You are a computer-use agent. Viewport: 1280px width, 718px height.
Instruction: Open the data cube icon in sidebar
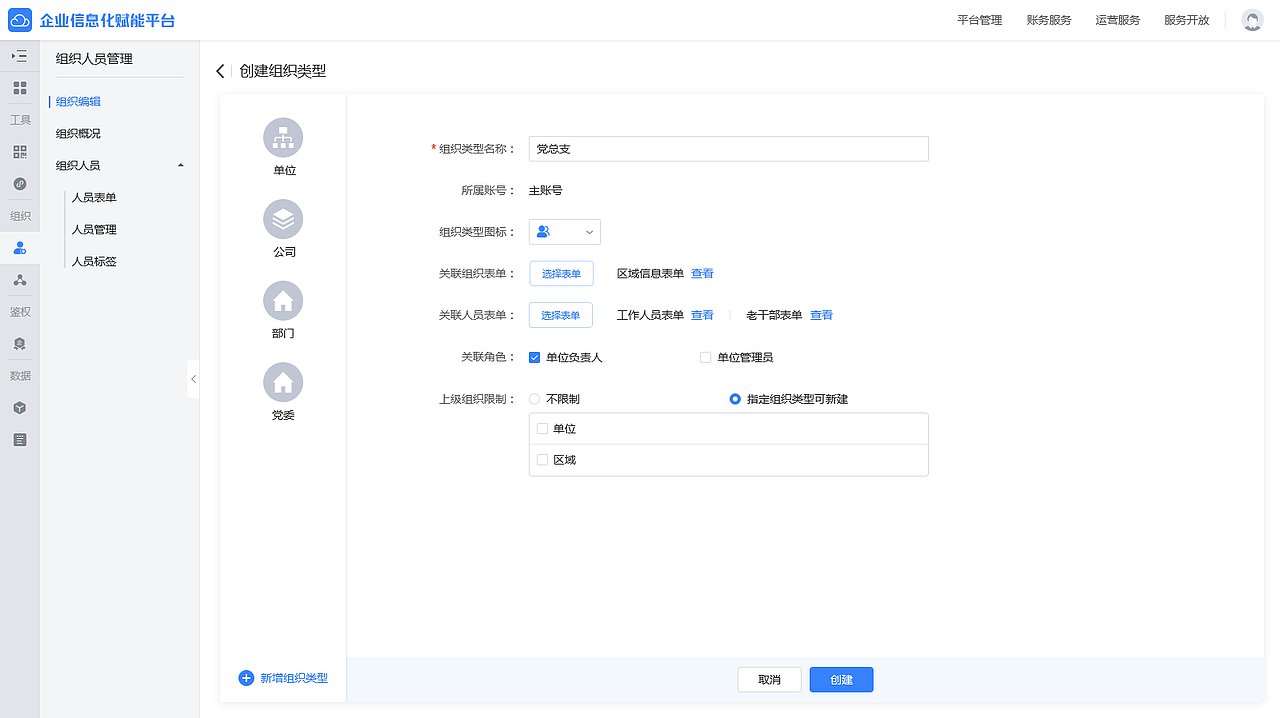click(x=19, y=408)
